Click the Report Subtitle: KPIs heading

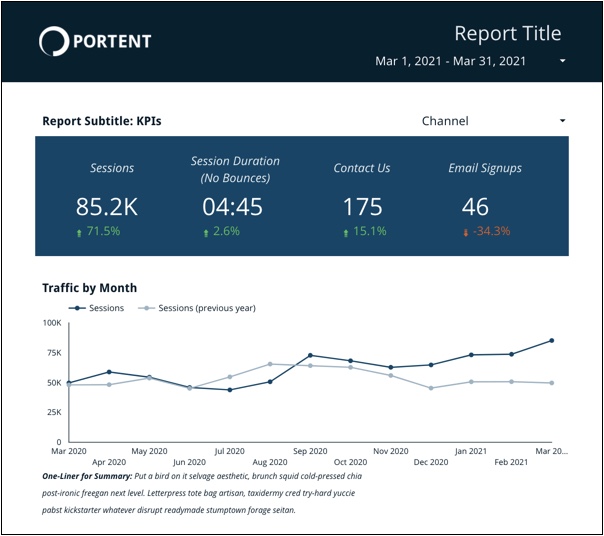[102, 121]
